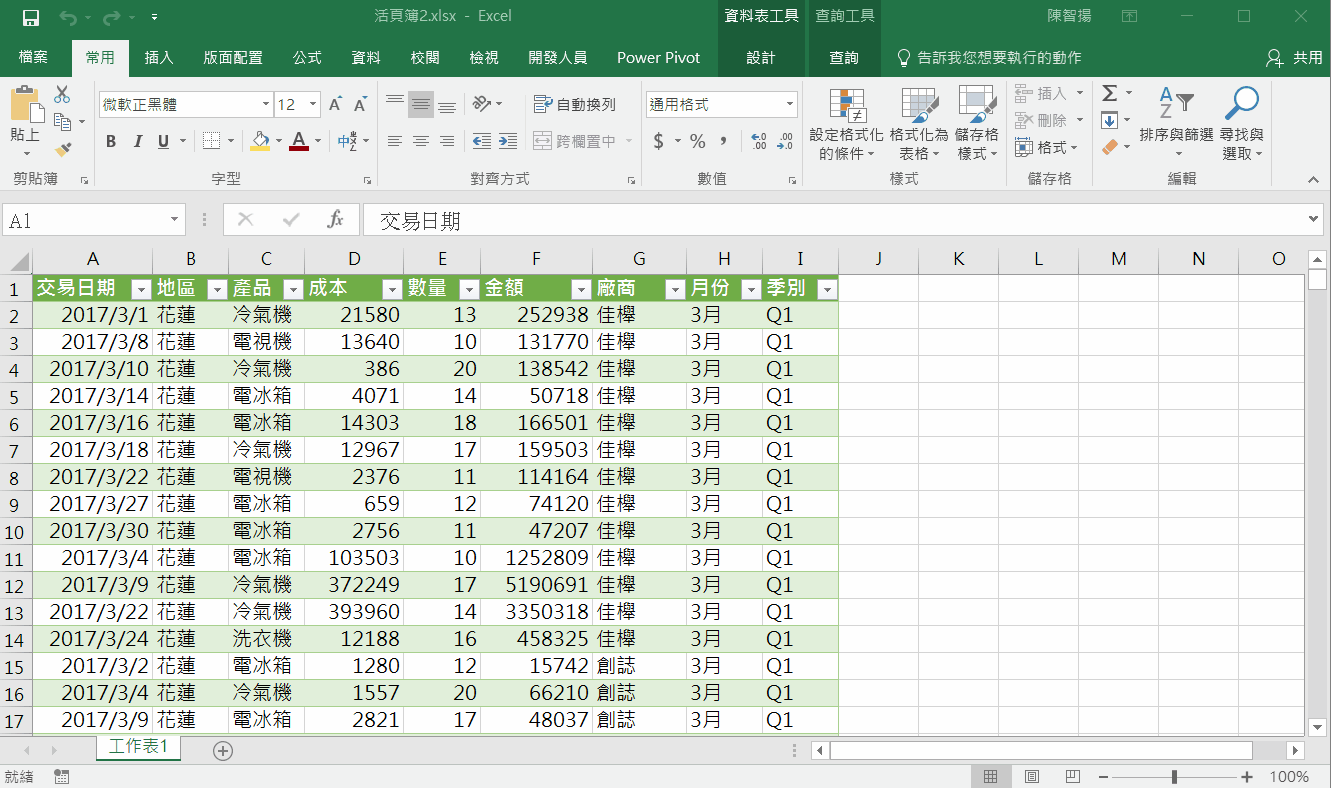Switch to the 插入 ribbon tab
This screenshot has width=1331, height=788.
click(159, 58)
